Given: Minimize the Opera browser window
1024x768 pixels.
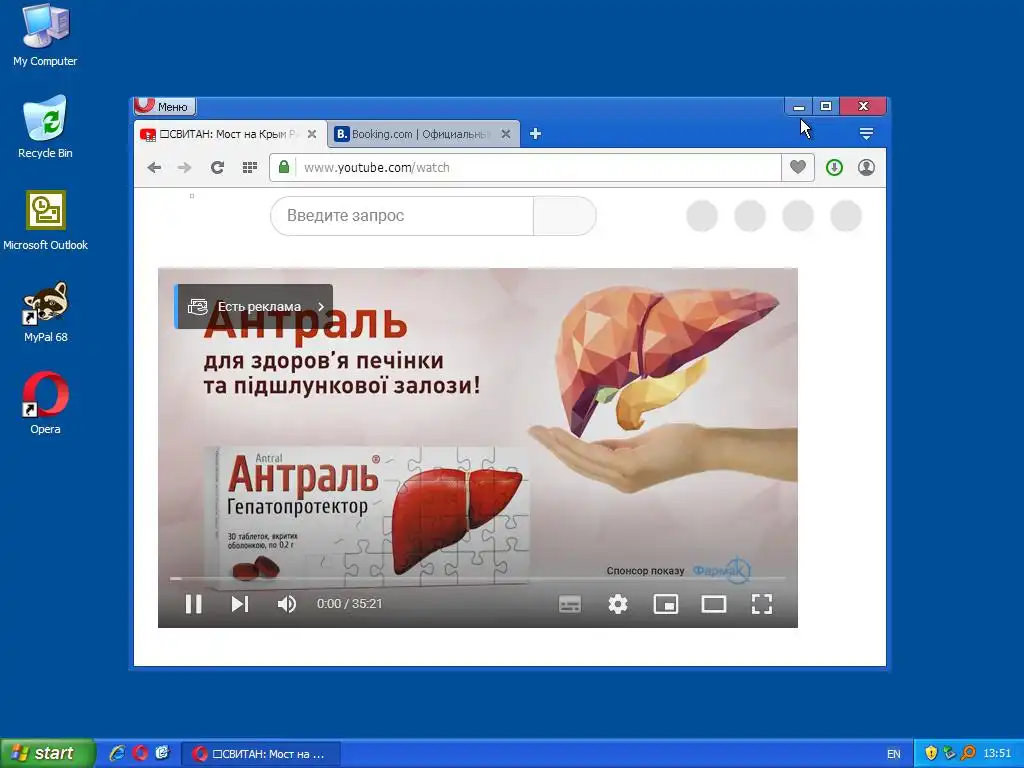Looking at the screenshot, I should pos(799,106).
